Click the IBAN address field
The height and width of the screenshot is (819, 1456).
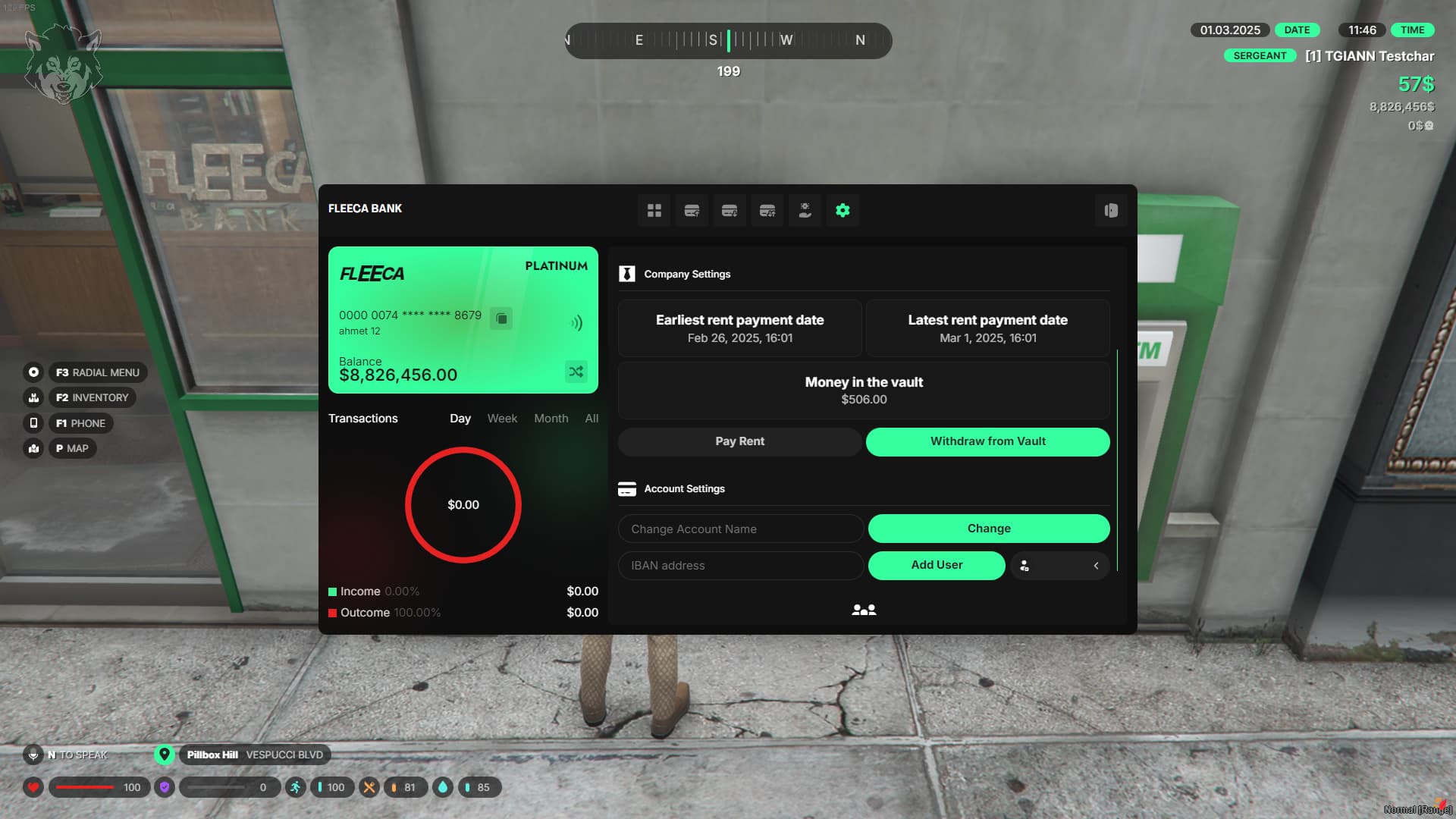pyautogui.click(x=740, y=565)
